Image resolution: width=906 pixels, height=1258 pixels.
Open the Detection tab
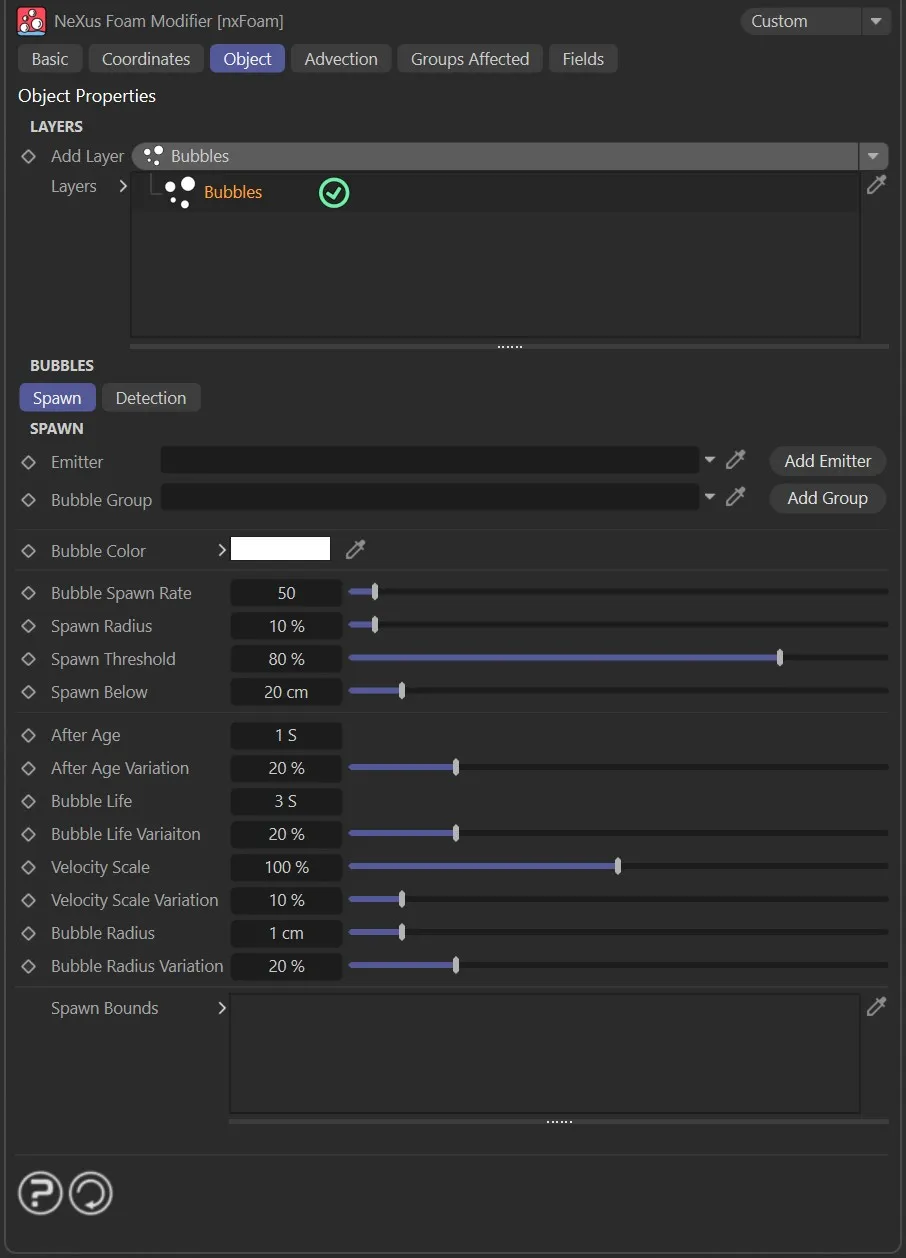pyautogui.click(x=151, y=398)
